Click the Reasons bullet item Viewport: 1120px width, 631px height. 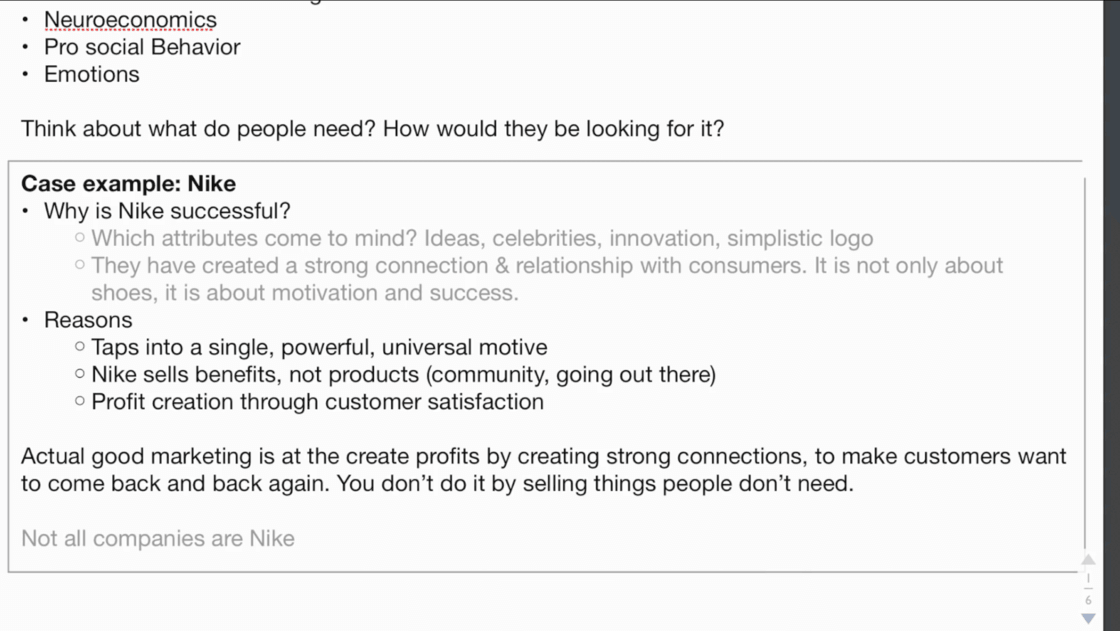[x=88, y=319]
